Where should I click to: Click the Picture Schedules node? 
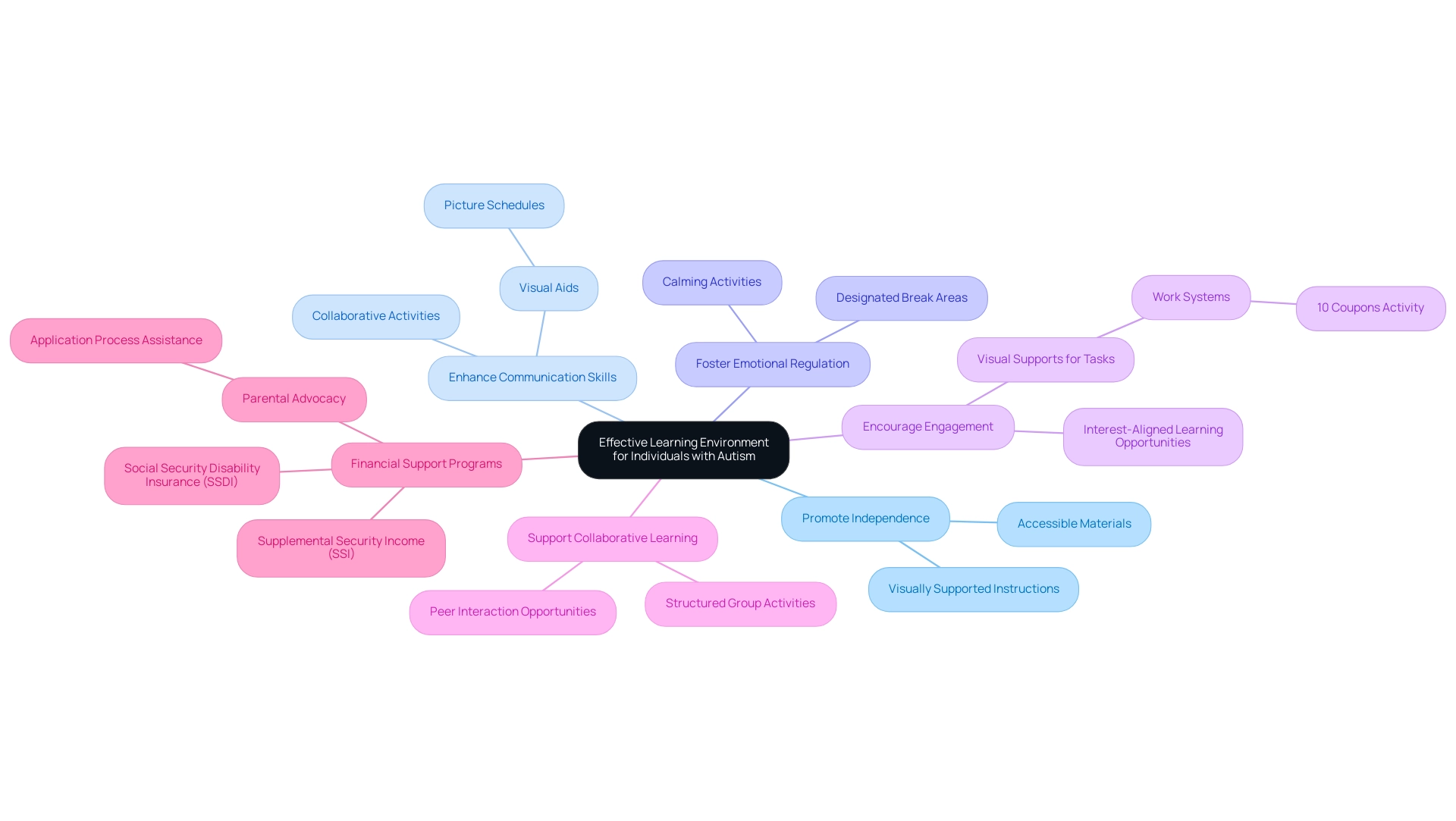[x=494, y=204]
